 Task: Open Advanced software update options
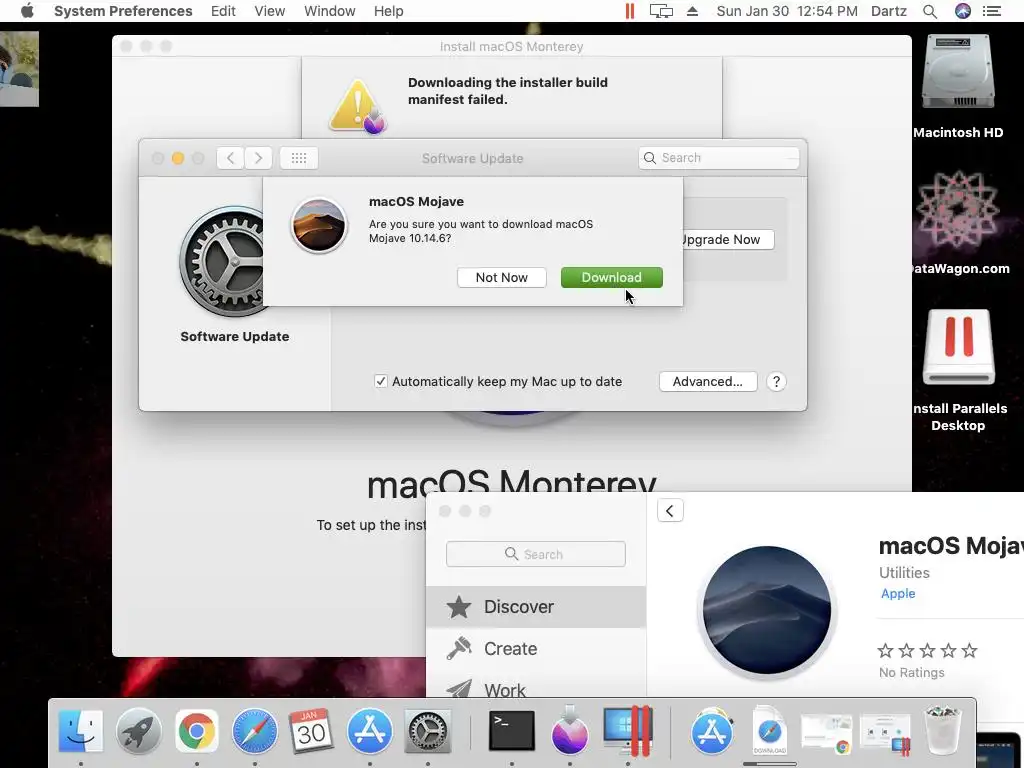click(x=708, y=381)
